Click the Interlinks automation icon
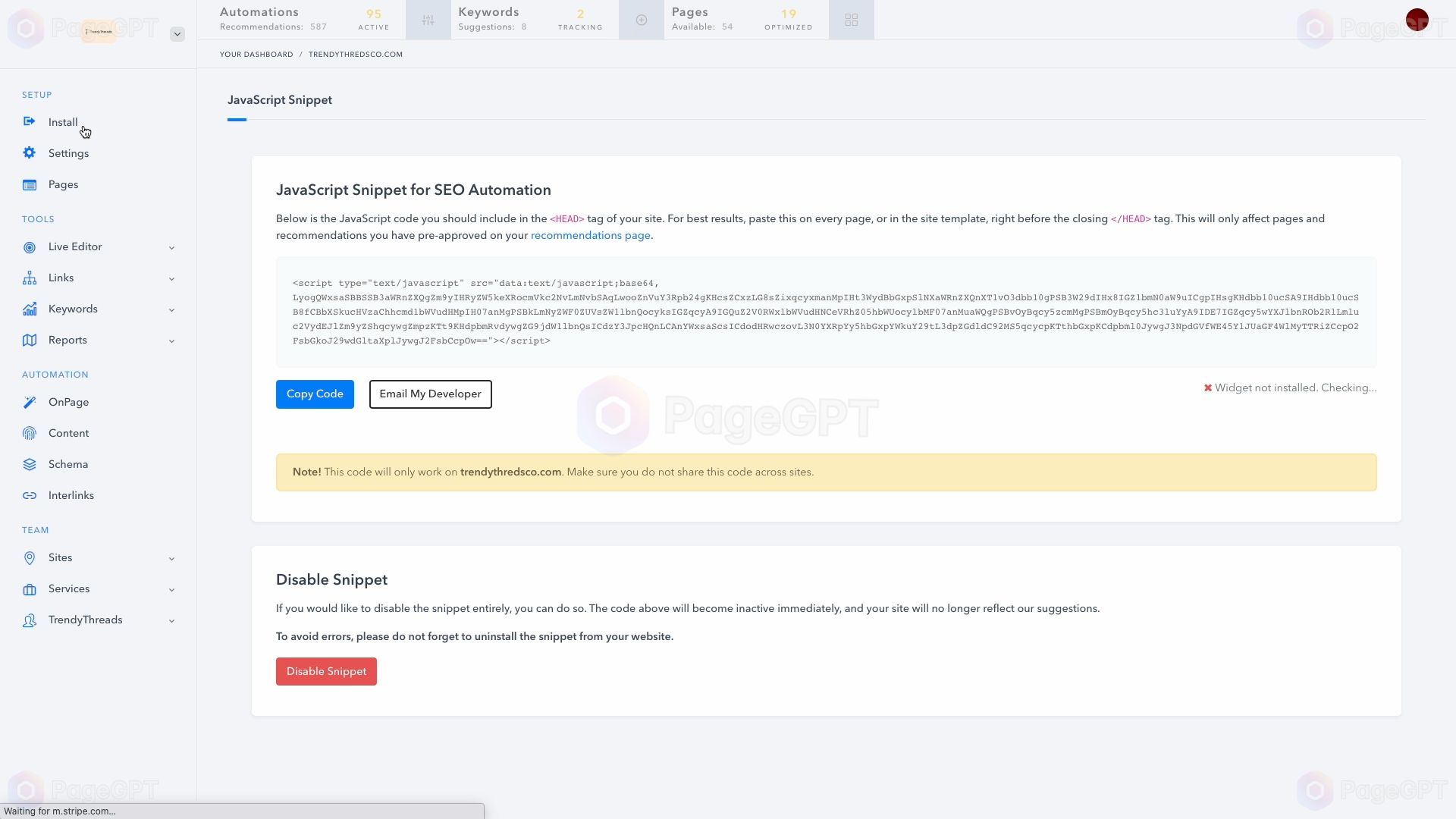 point(29,495)
